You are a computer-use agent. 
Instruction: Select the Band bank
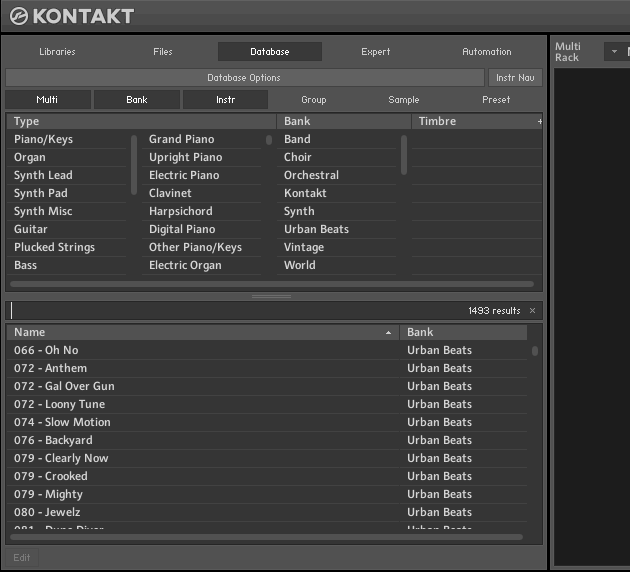(x=337, y=139)
